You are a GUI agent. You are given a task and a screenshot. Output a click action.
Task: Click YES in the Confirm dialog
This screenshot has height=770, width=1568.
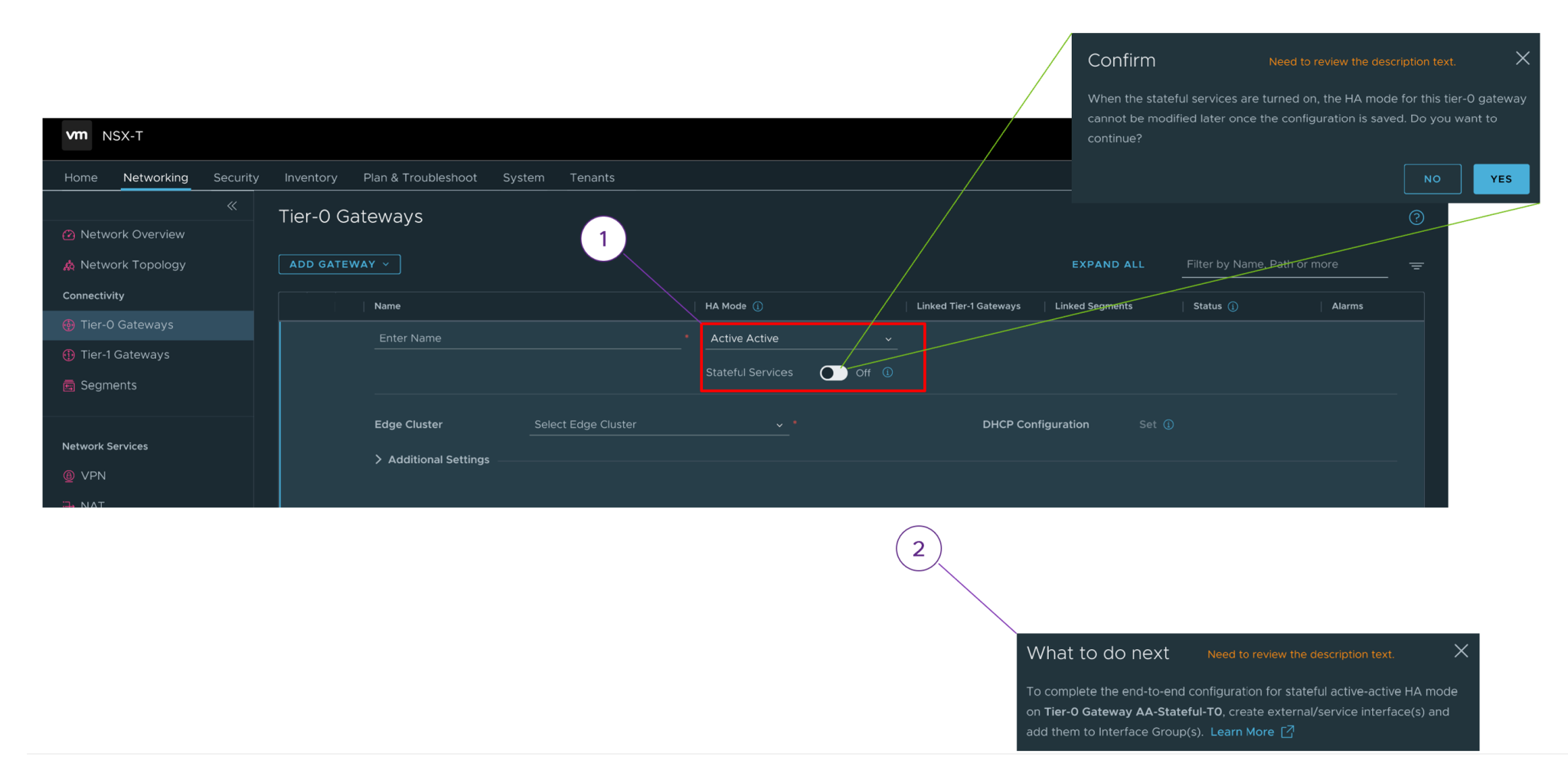point(1500,178)
